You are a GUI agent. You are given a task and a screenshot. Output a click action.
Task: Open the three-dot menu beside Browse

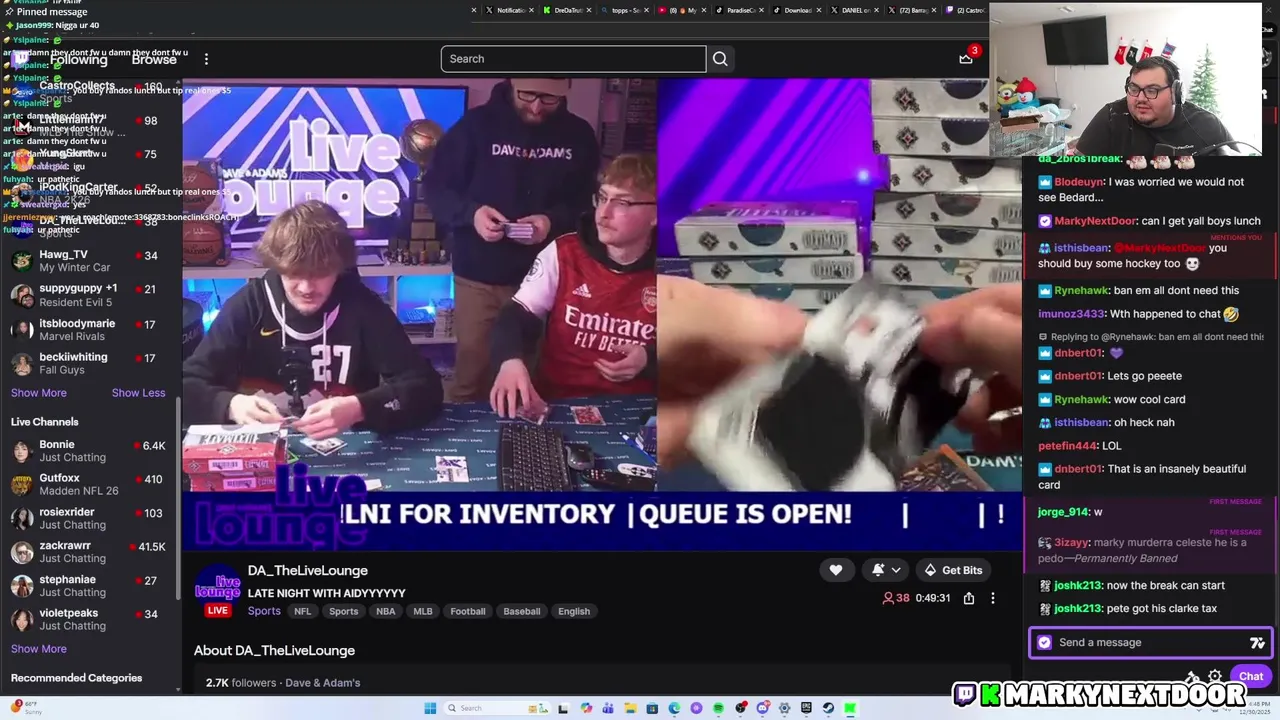click(x=206, y=59)
